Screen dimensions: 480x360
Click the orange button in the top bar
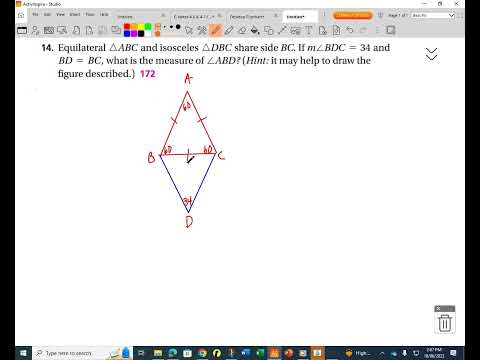pyautogui.click(x=352, y=15)
